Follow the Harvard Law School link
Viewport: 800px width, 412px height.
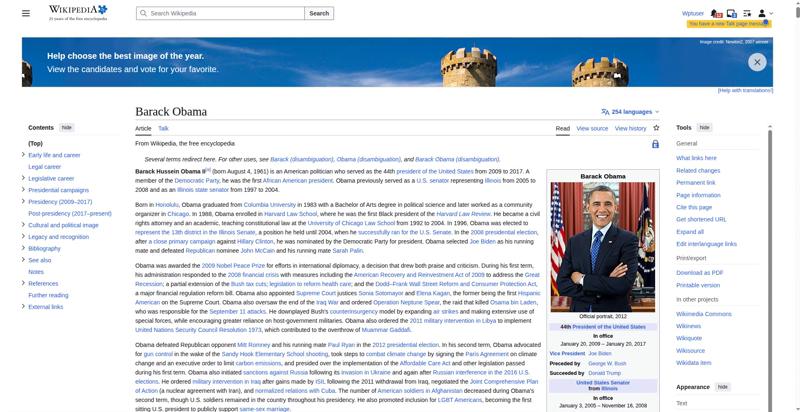290,214
